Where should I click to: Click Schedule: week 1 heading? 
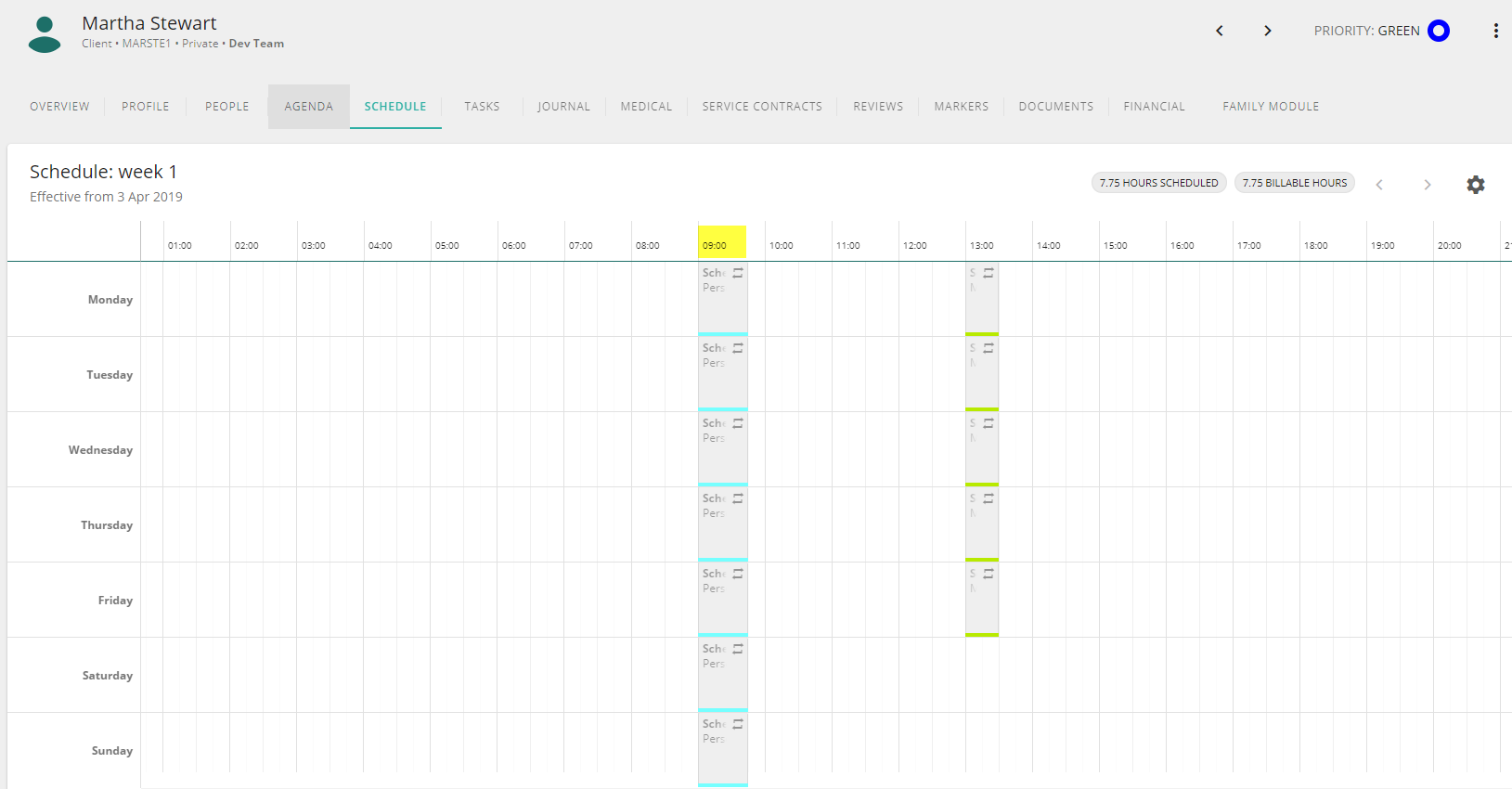(x=103, y=172)
